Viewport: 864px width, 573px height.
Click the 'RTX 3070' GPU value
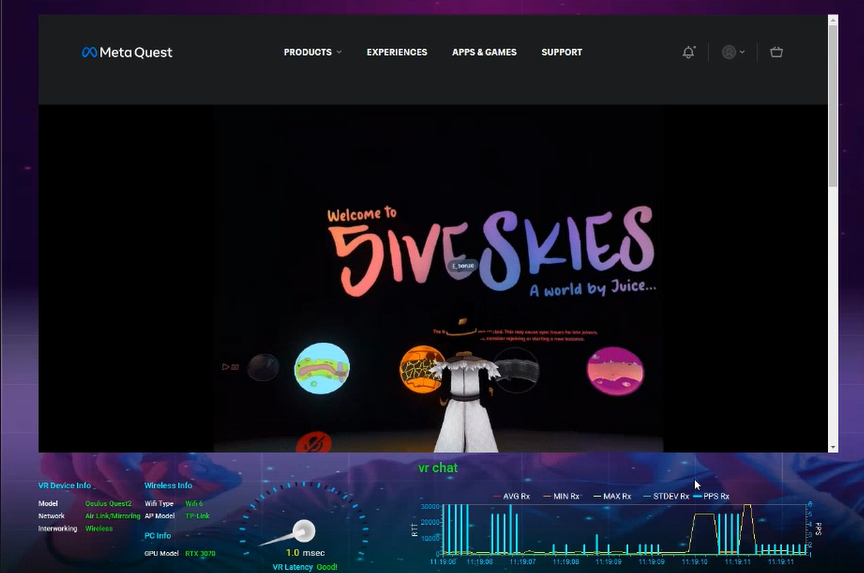coord(200,553)
